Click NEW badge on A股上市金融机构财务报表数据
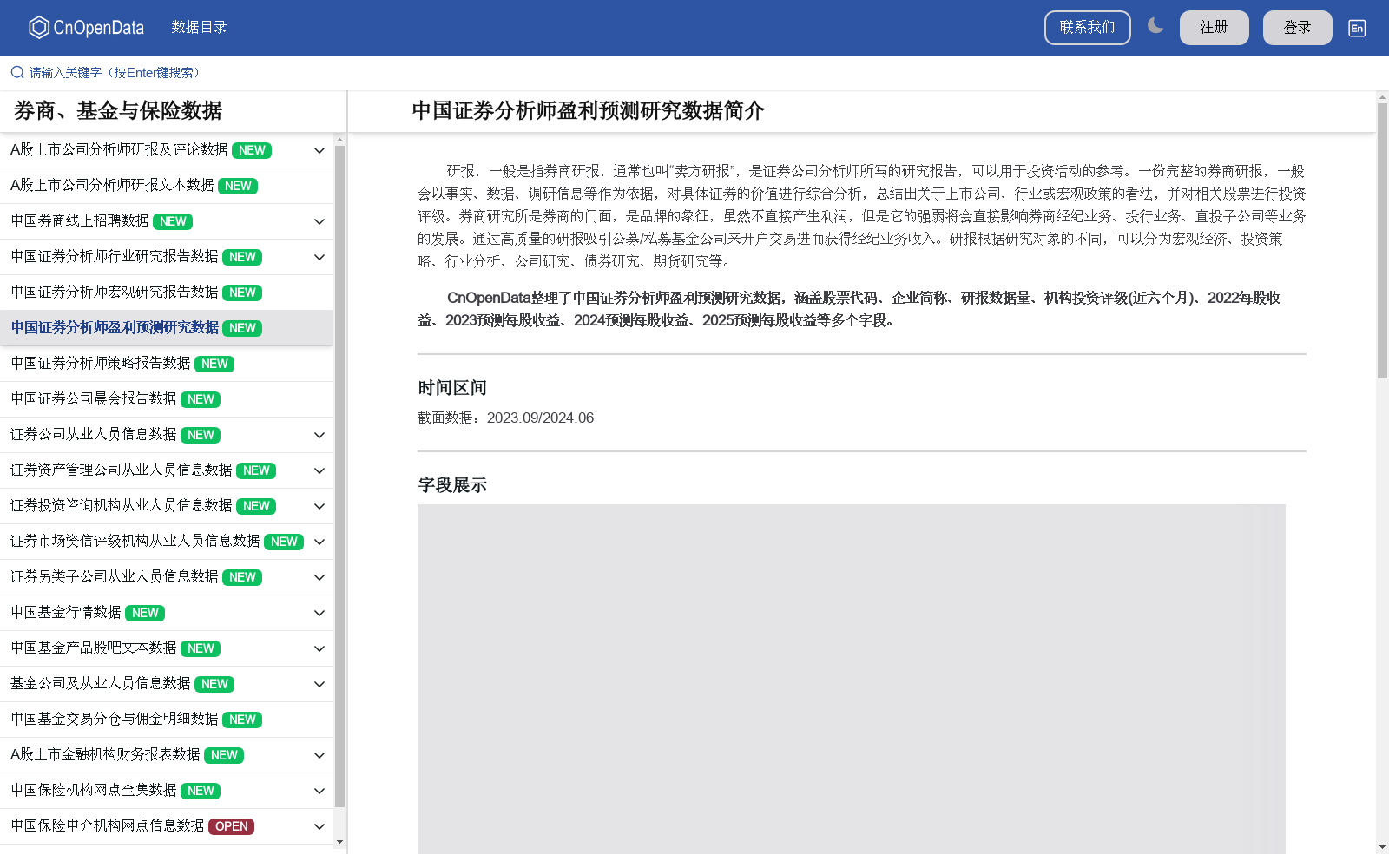 point(224,755)
